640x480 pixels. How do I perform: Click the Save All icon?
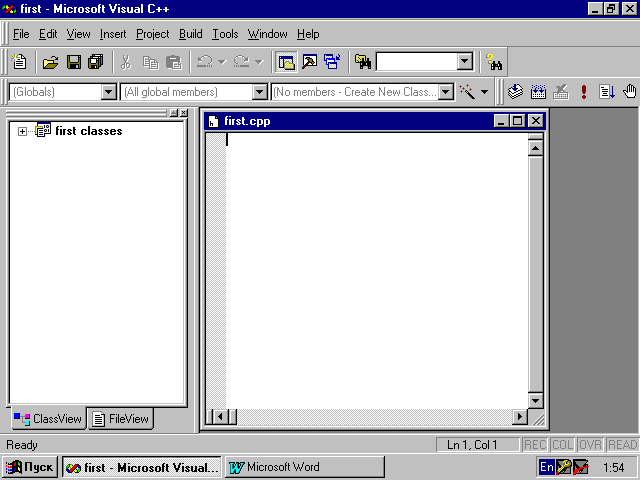pyautogui.click(x=96, y=62)
